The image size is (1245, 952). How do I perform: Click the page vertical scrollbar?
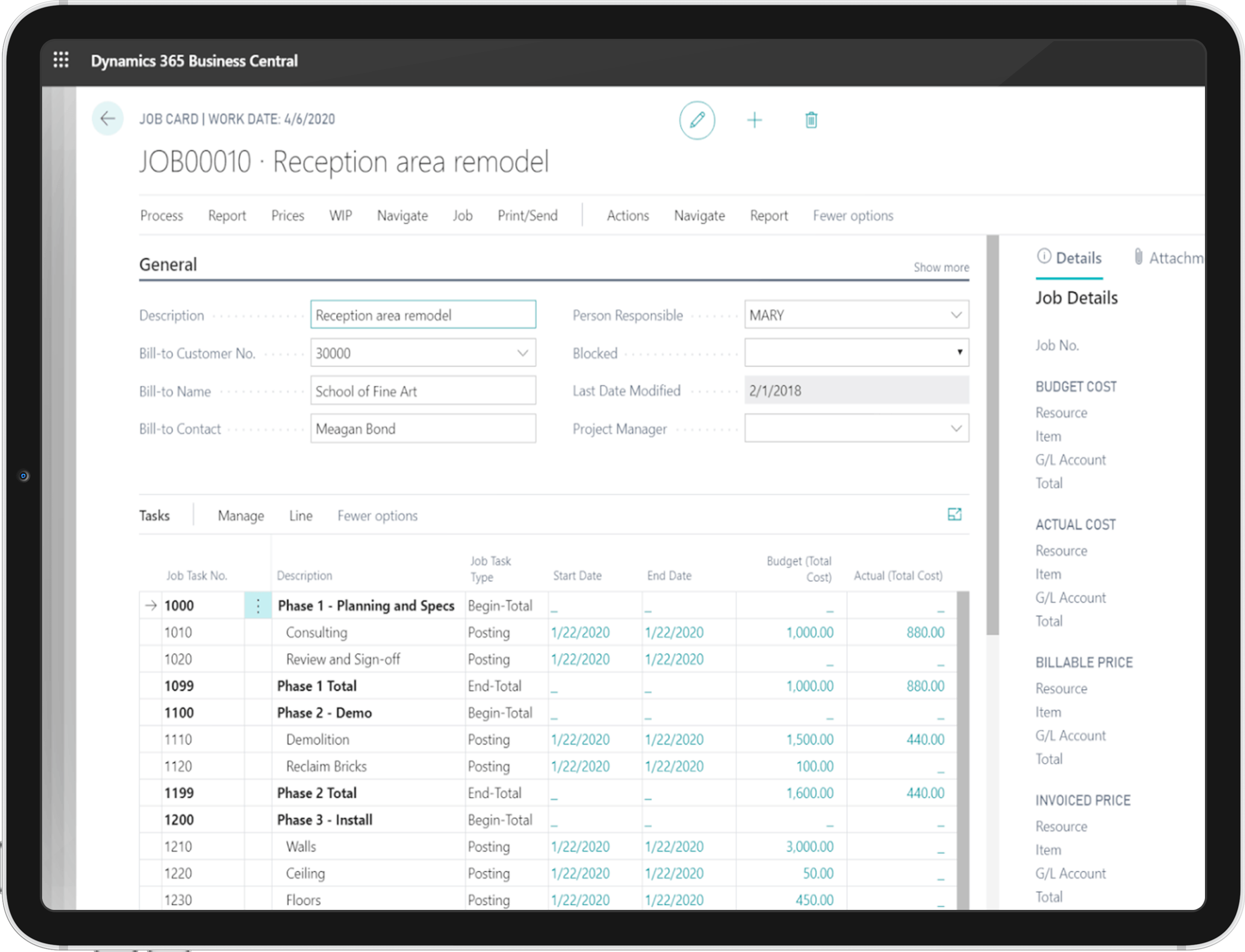tap(992, 435)
